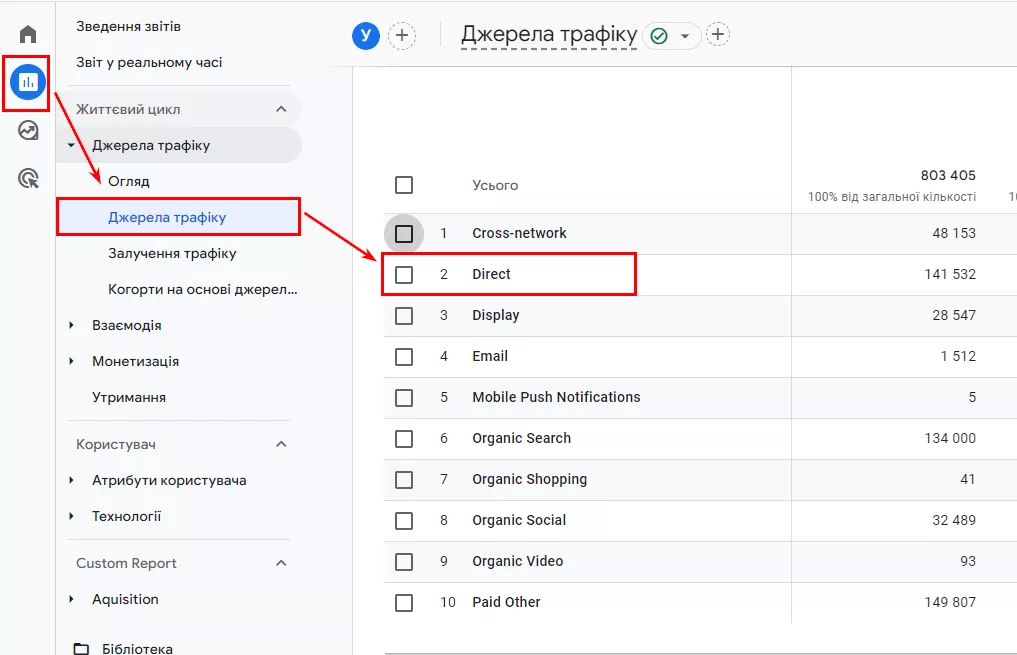
Task: Select the Organic Search row checkbox
Action: 404,438
